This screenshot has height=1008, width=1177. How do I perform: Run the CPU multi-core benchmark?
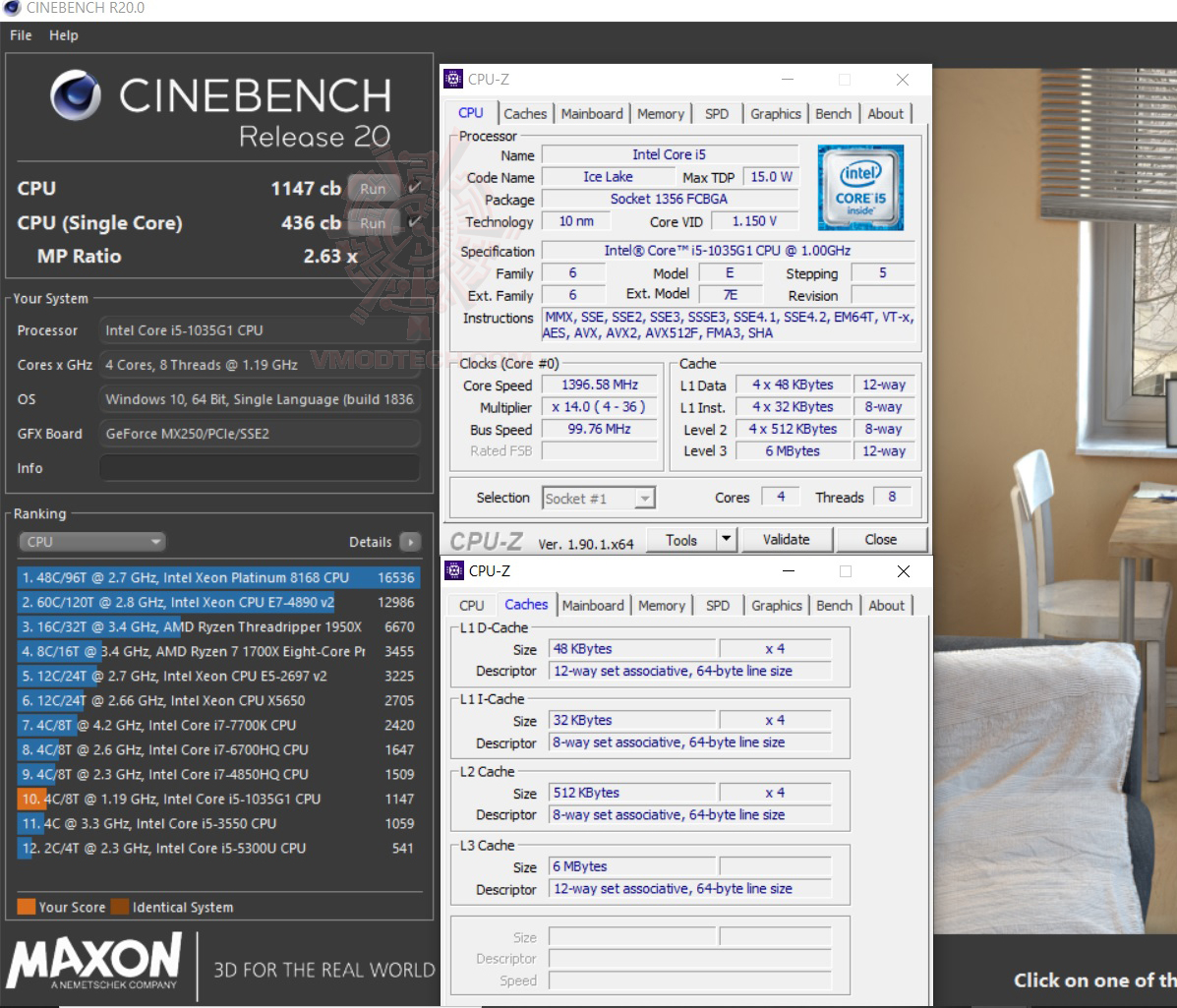[373, 189]
